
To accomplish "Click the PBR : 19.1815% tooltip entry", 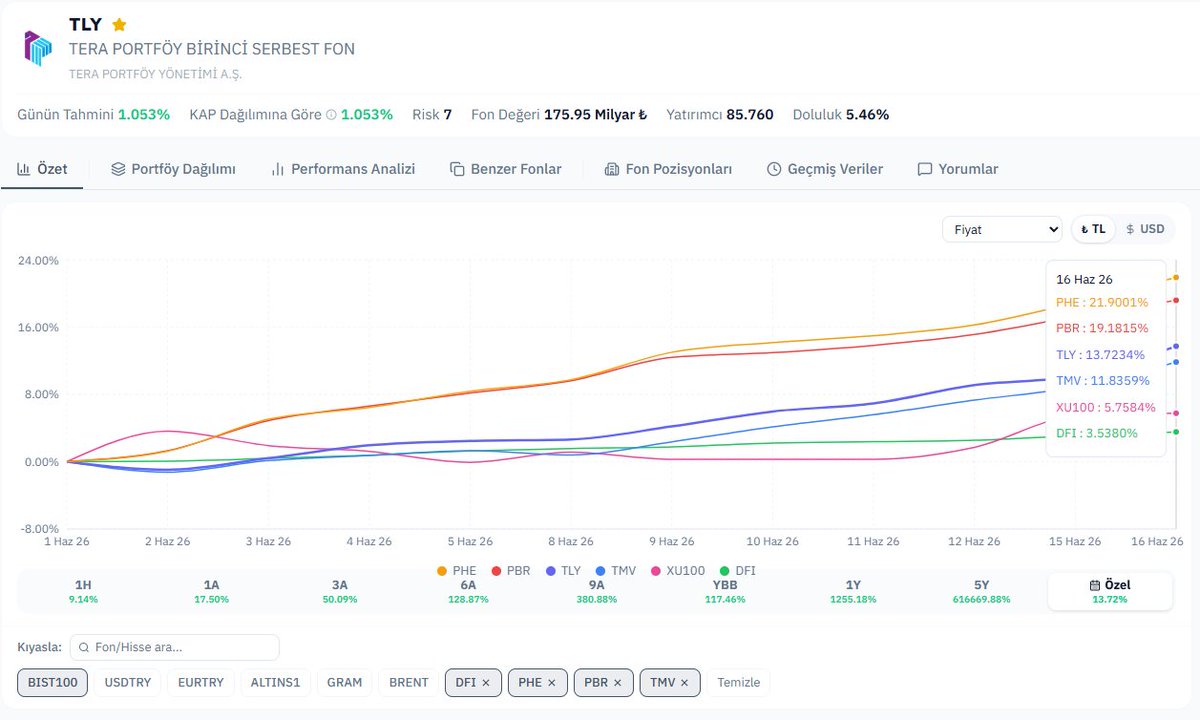I will click(x=1102, y=328).
